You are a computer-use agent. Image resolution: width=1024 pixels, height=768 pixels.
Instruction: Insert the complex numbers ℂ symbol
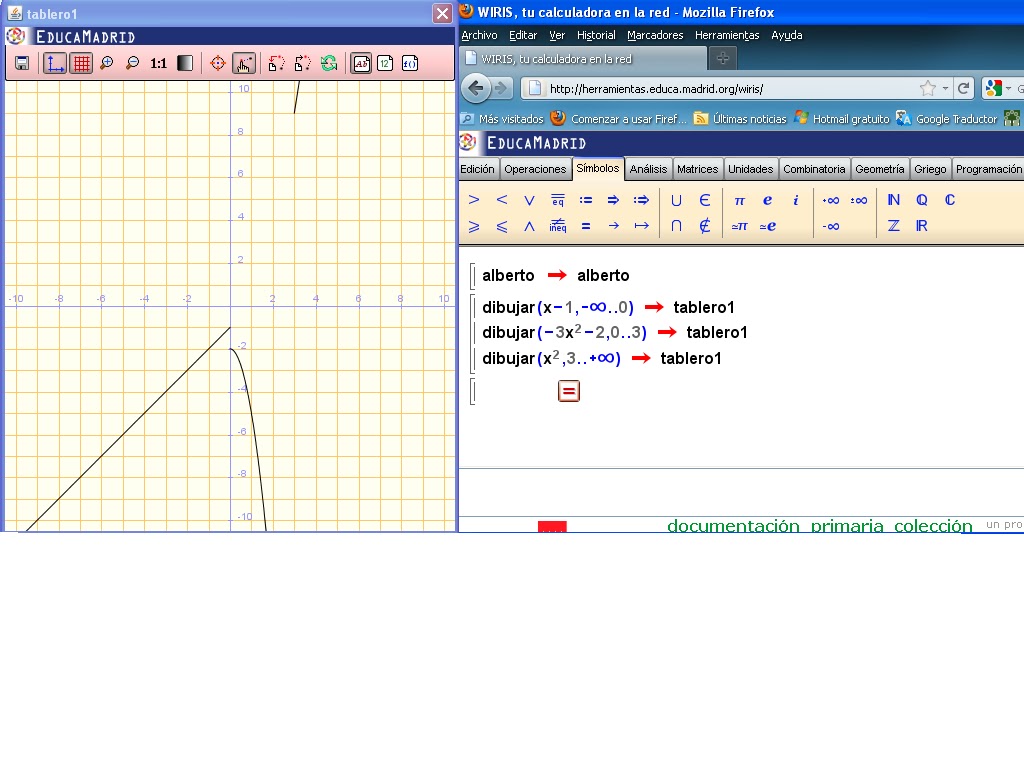(x=950, y=200)
